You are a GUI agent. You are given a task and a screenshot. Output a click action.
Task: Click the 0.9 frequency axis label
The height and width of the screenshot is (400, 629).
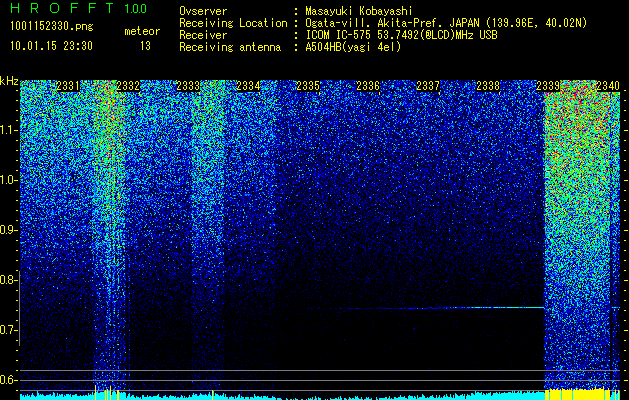pyautogui.click(x=8, y=230)
